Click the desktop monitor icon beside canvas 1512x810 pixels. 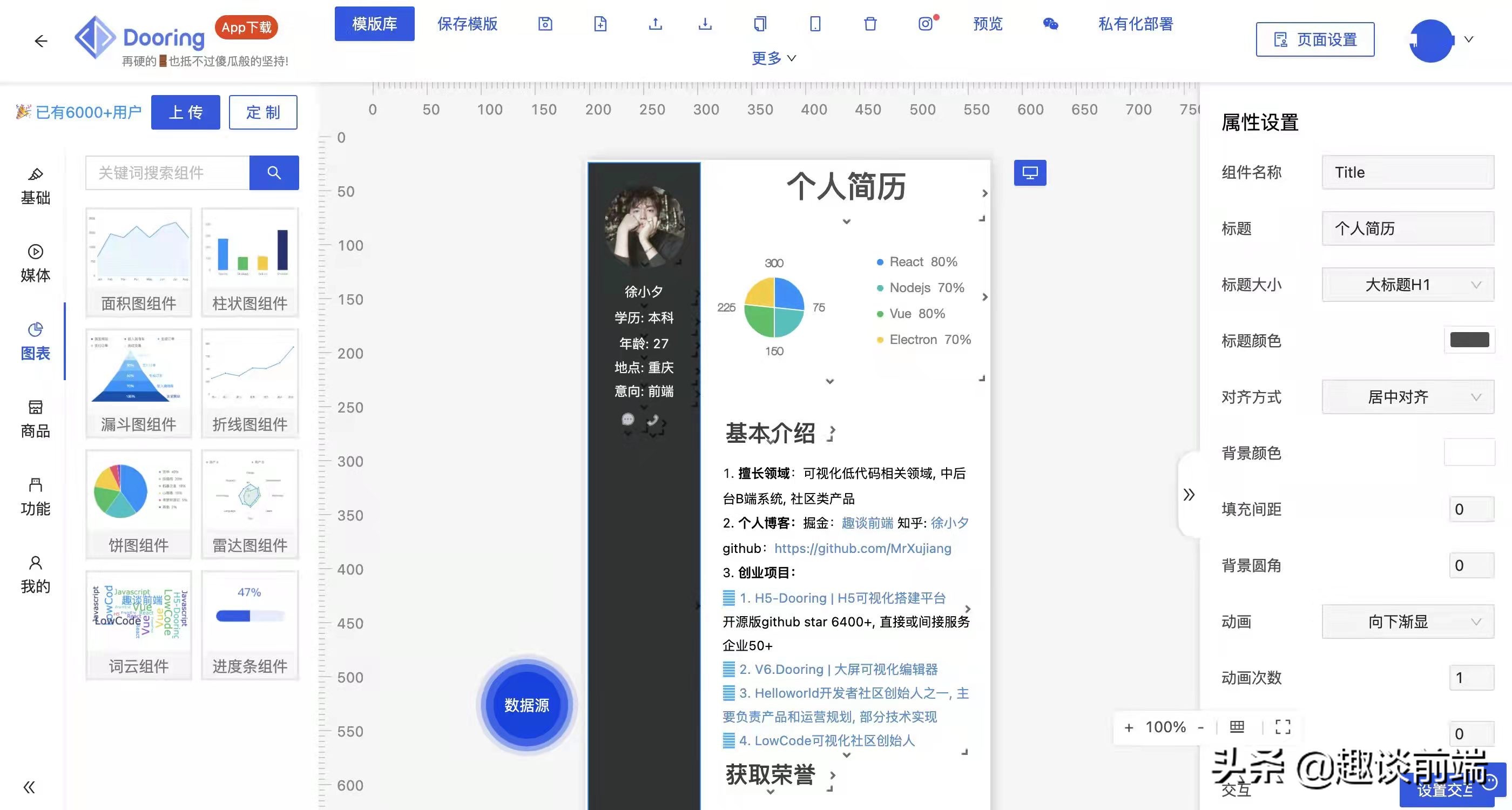1030,173
